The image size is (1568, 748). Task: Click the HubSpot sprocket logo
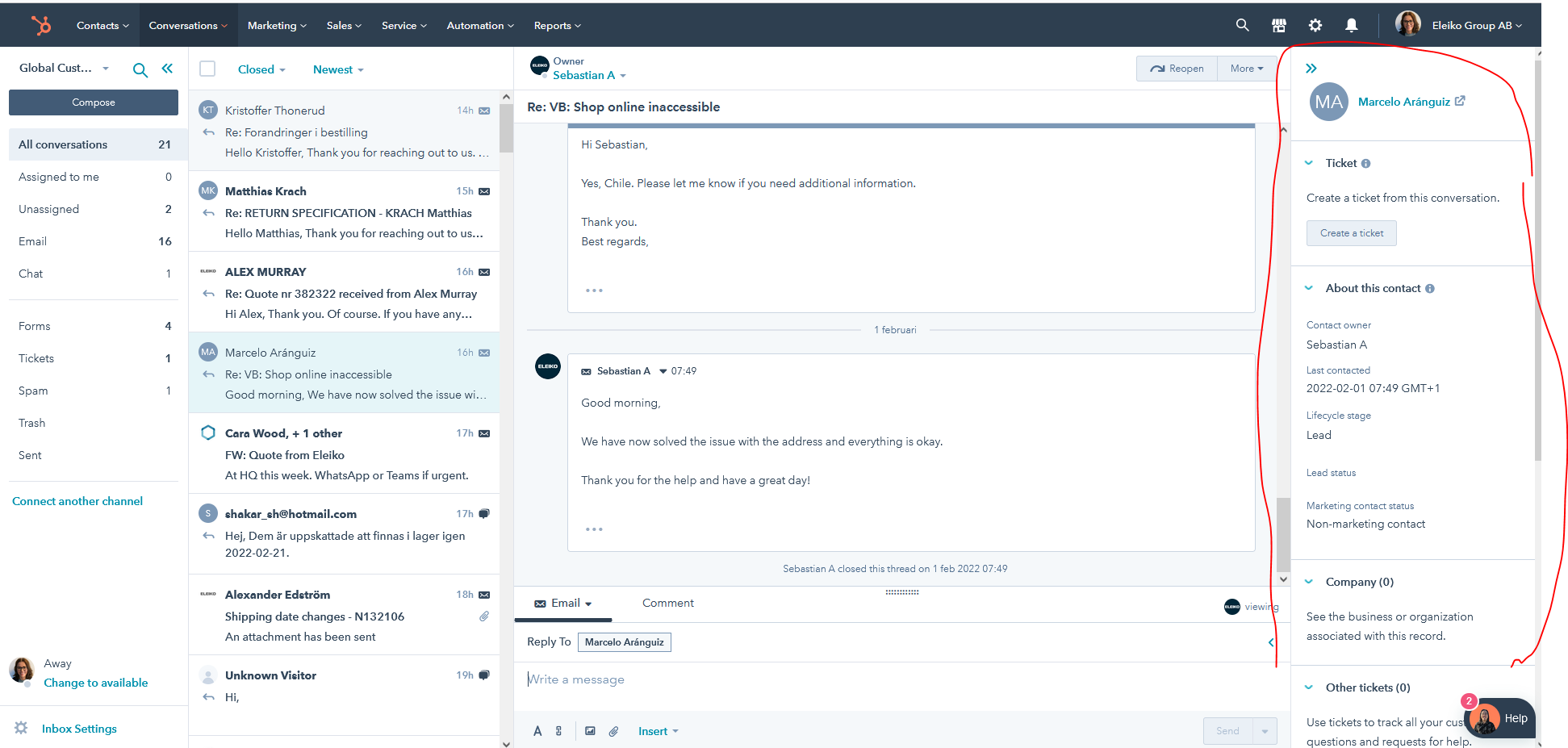[41, 25]
